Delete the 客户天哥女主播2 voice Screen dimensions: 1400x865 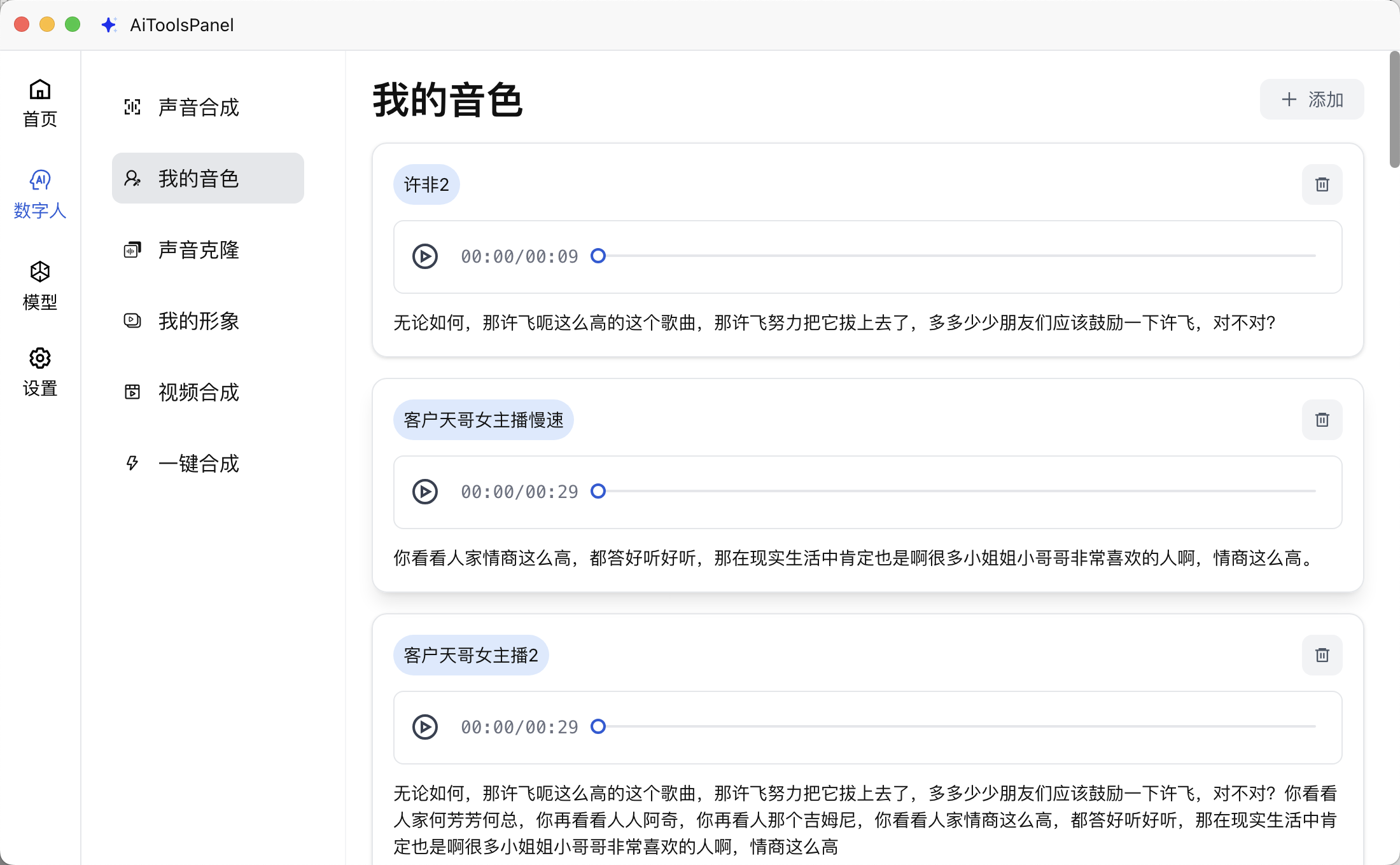point(1322,655)
